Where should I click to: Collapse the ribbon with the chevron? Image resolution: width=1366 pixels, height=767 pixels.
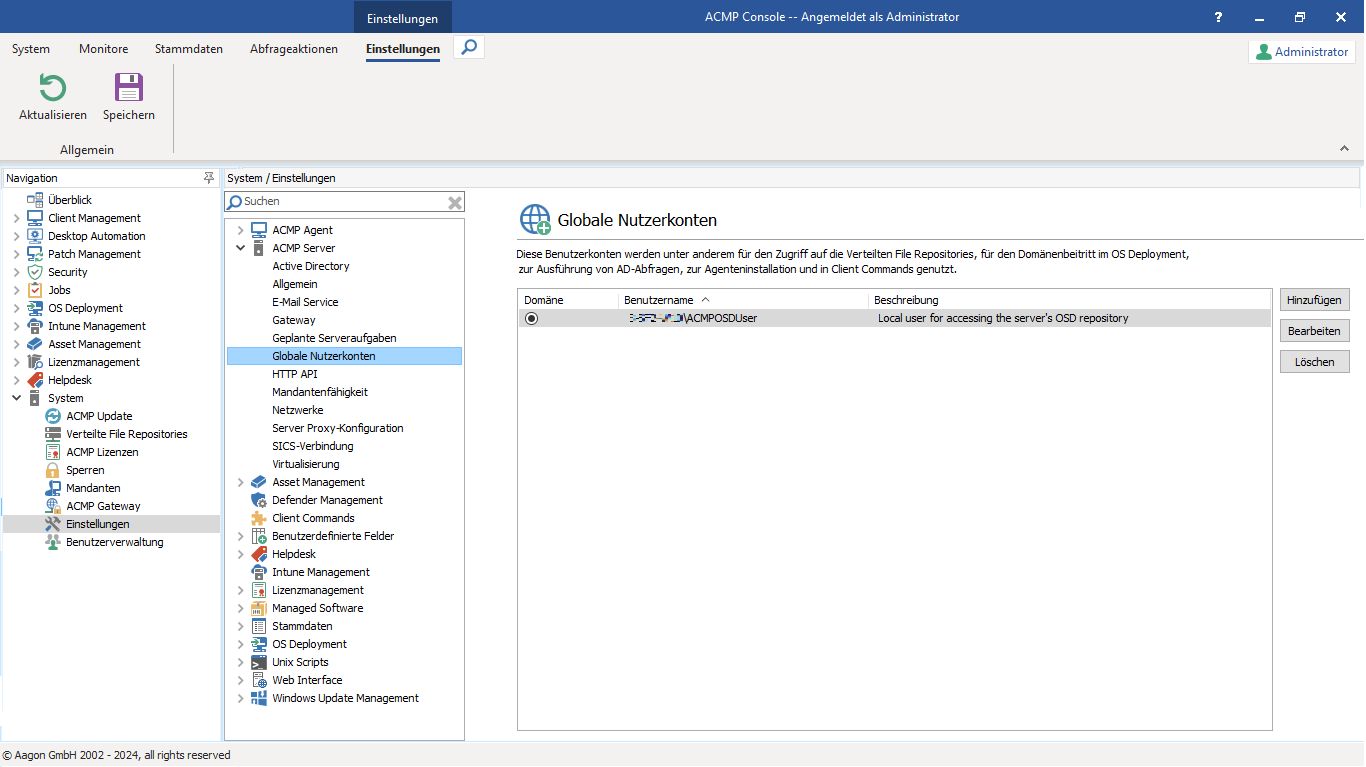(x=1344, y=146)
